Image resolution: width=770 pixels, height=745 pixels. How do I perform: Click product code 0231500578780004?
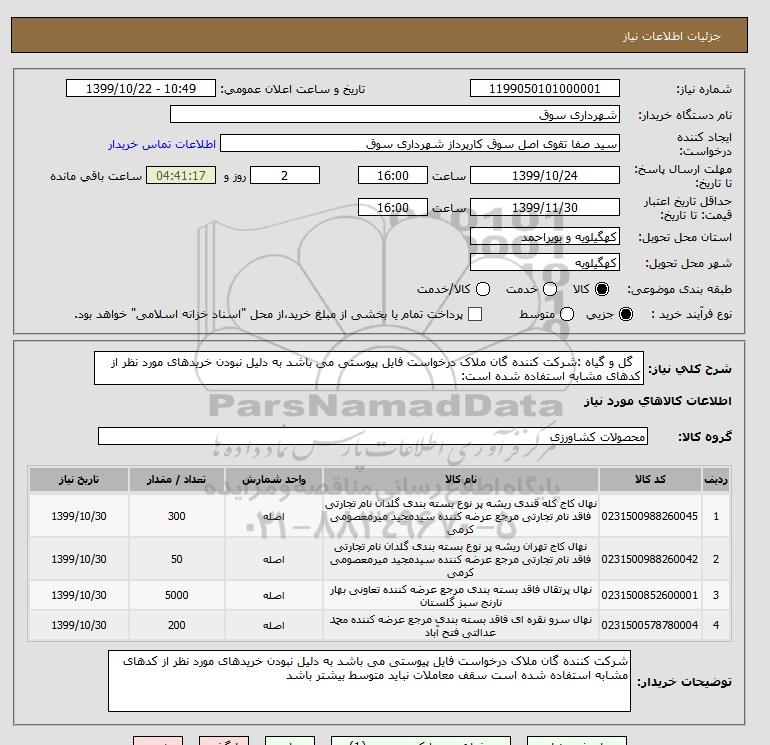pos(650,625)
